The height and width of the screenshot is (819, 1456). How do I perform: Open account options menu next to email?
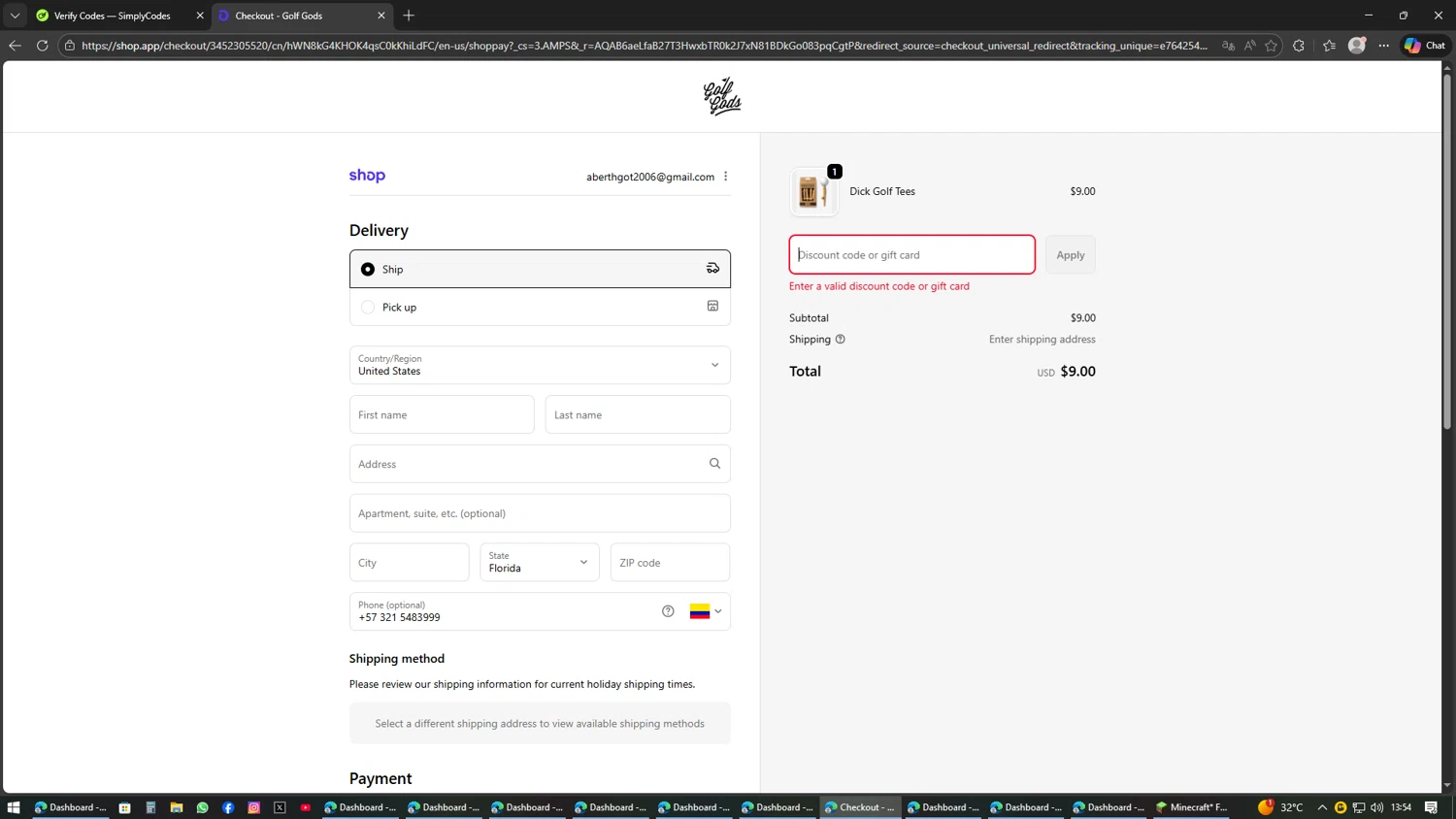point(725,177)
